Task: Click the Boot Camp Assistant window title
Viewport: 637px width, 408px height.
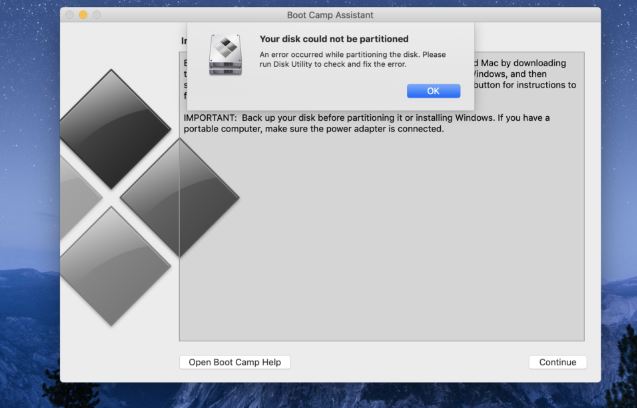Action: click(330, 15)
